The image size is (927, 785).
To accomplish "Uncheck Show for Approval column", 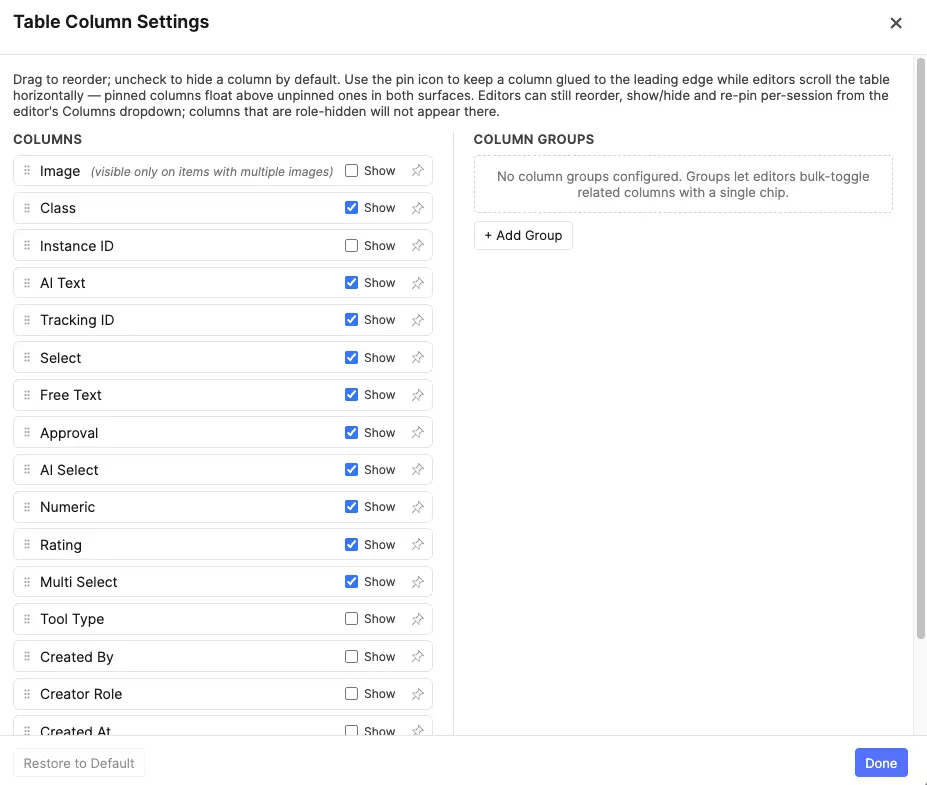I will click(x=351, y=433).
